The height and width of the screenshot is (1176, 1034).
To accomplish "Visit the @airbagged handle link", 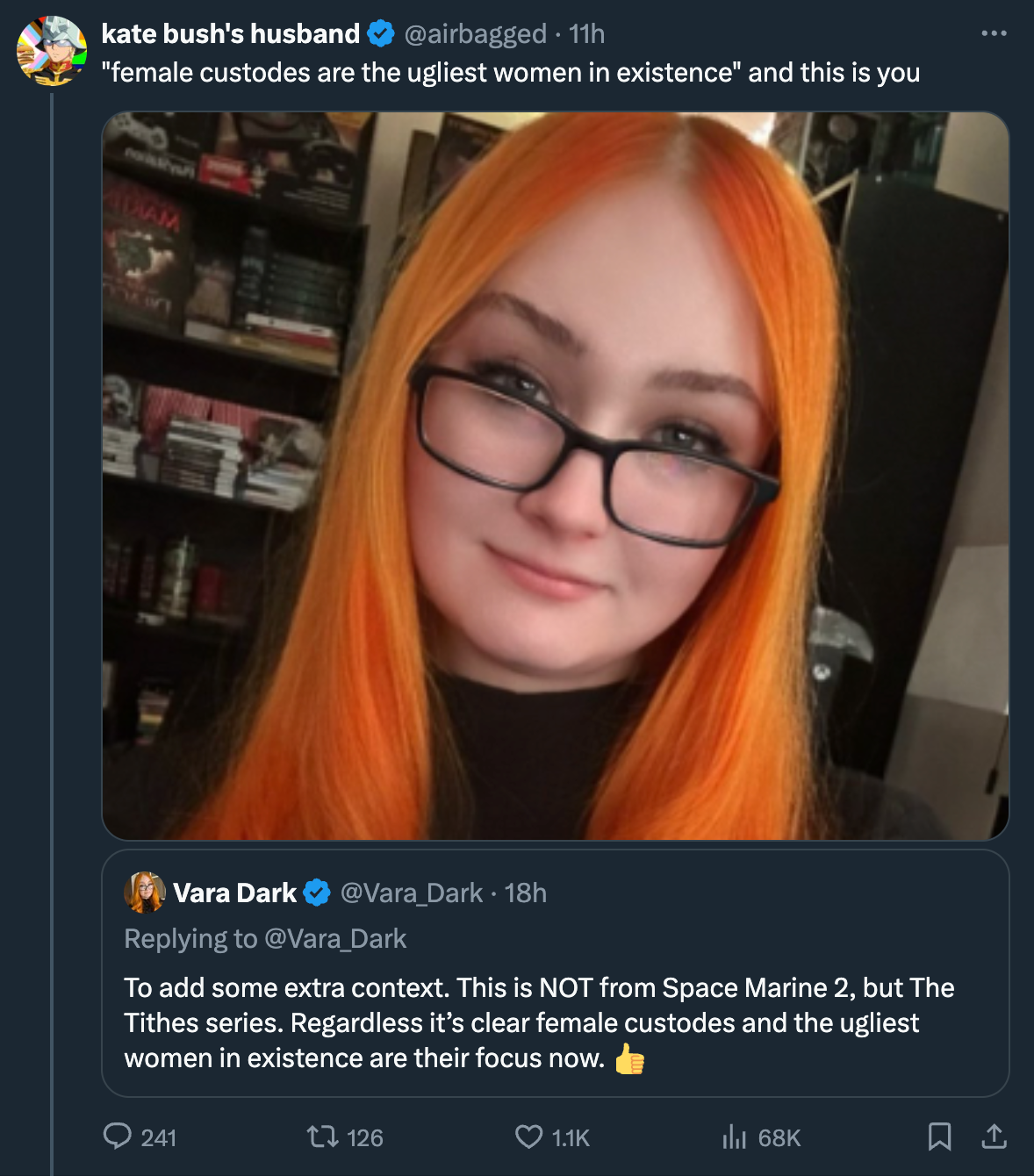I will coord(475,33).
